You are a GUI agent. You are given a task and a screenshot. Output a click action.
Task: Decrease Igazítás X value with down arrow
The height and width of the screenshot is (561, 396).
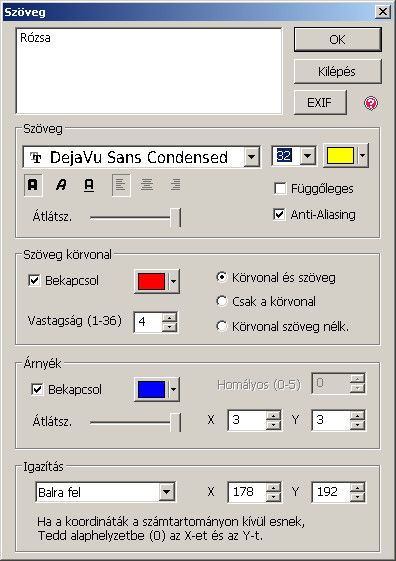pos(274,497)
